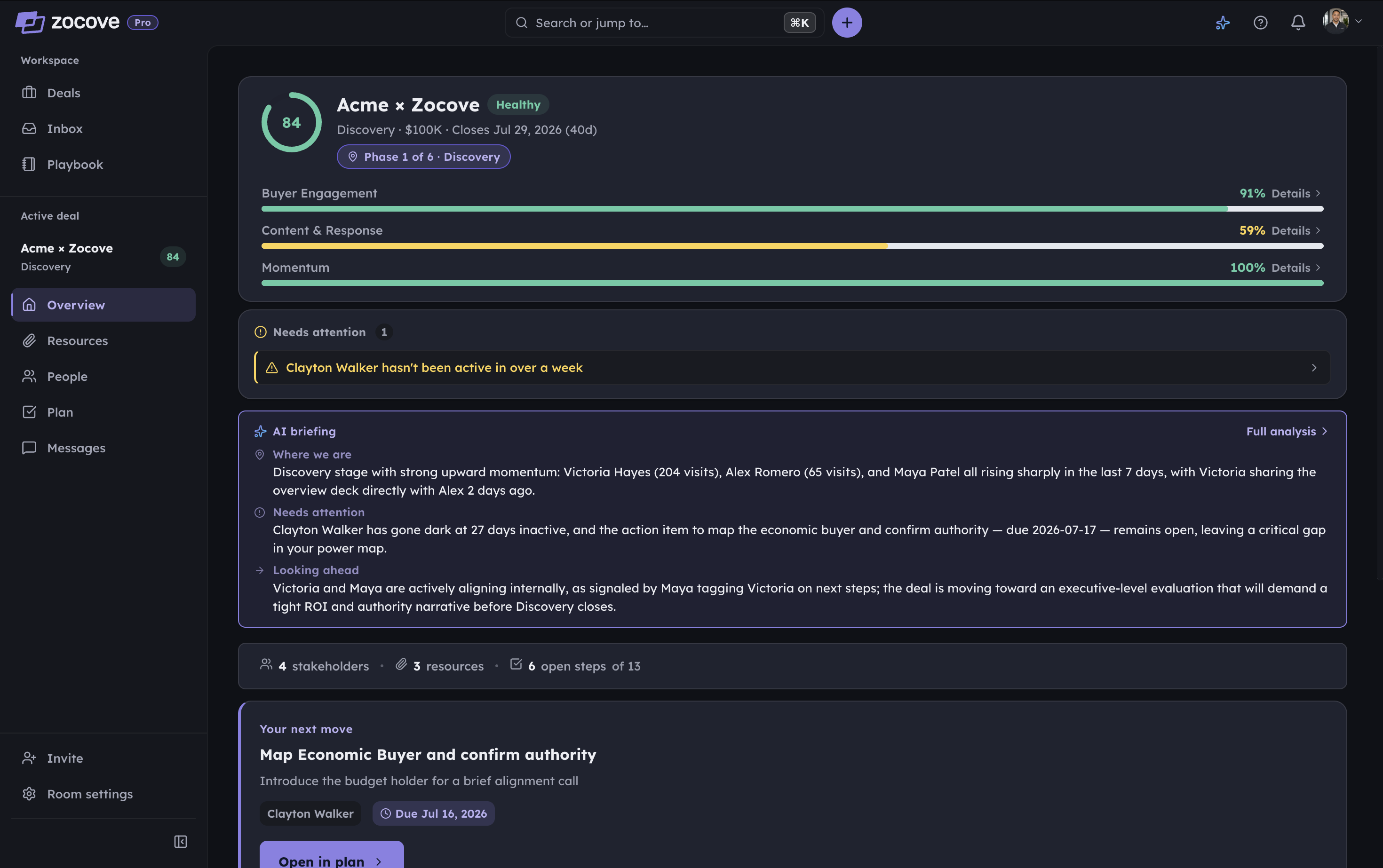The image size is (1383, 868).
Task: Expand Content & Response details
Action: pos(1296,230)
